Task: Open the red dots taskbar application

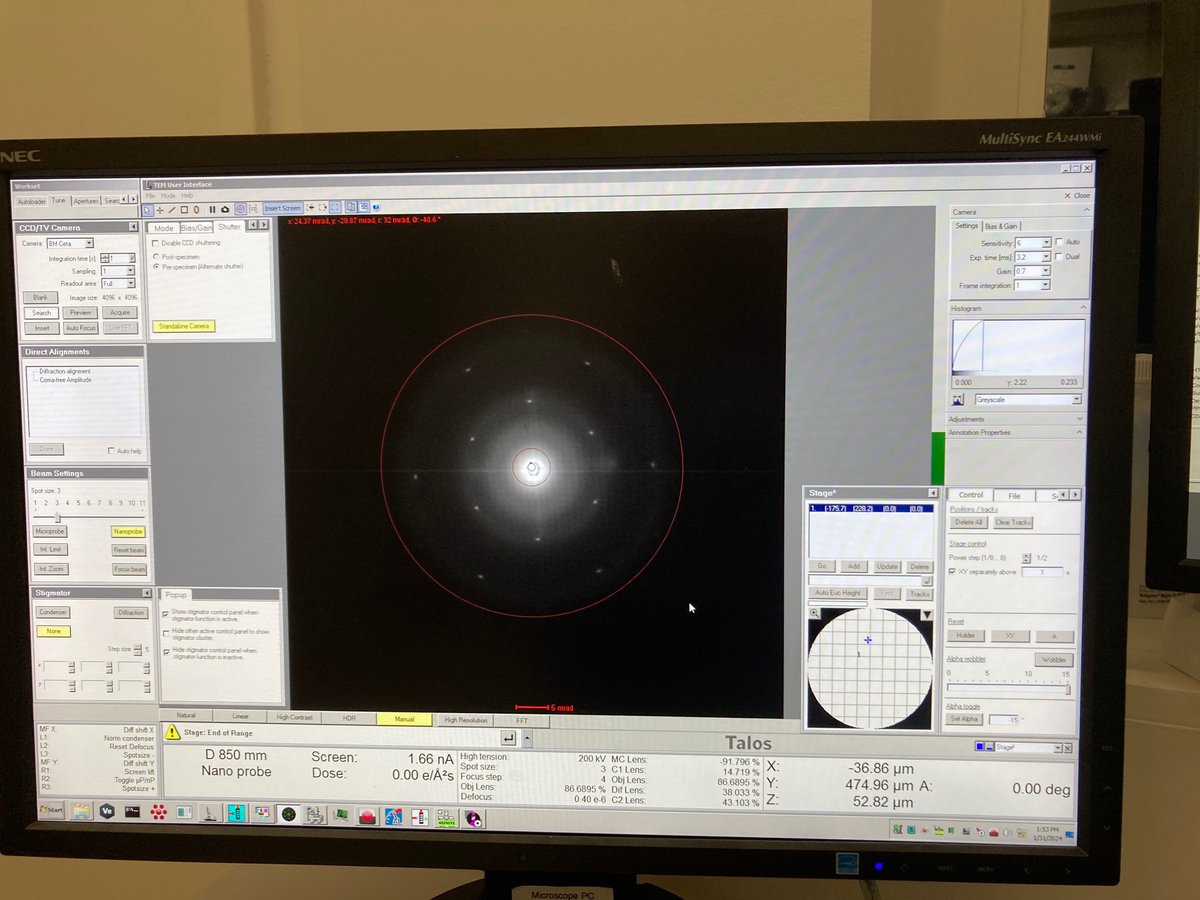Action: coord(158,811)
